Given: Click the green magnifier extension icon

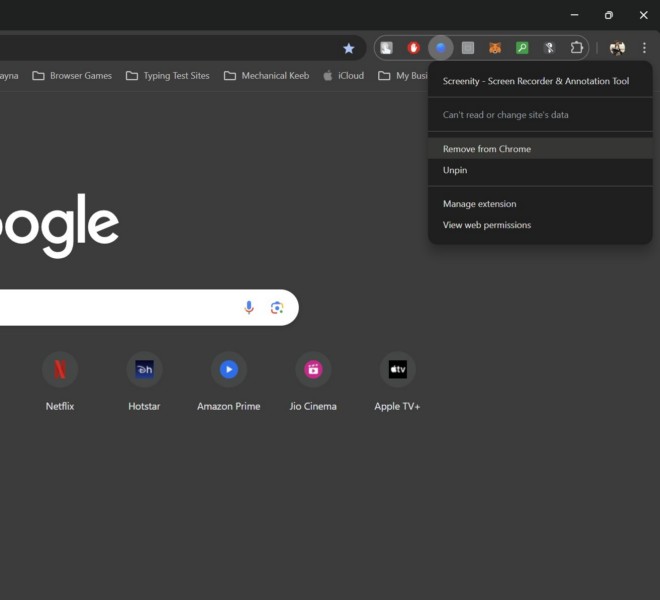Looking at the screenshot, I should pyautogui.click(x=522, y=48).
